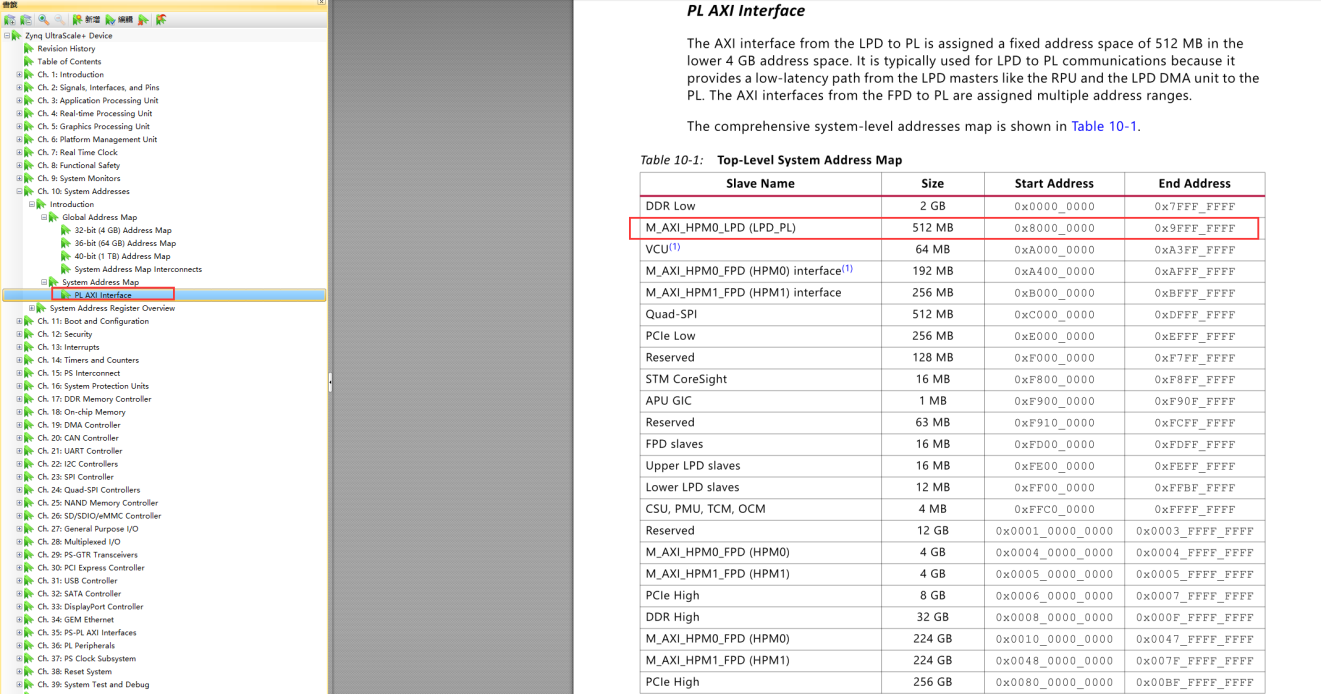The image size is (1321, 694).
Task: Click end address 0x9FFF_FFFF cell
Action: point(1194,228)
